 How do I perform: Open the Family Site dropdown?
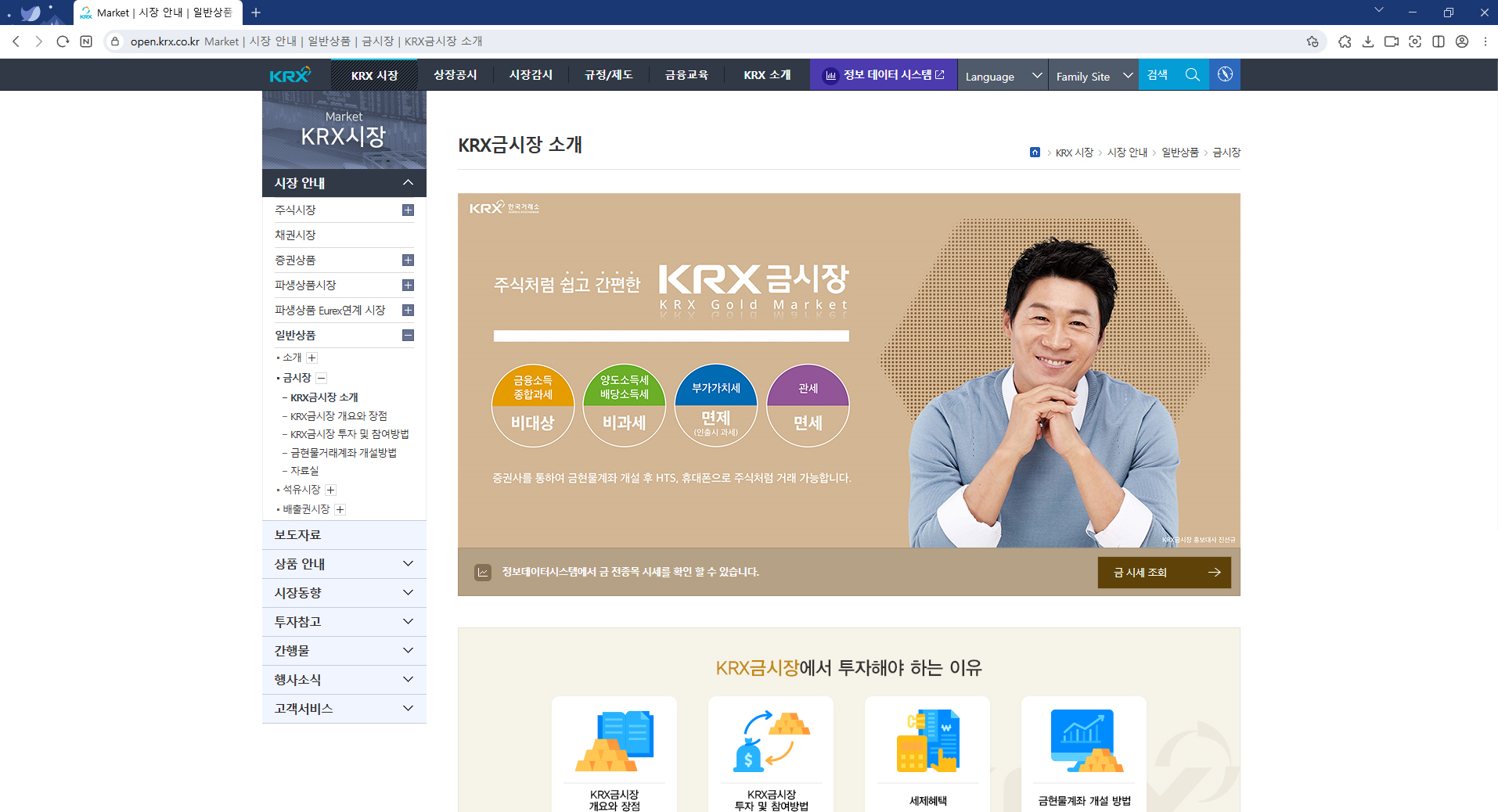click(x=1093, y=75)
